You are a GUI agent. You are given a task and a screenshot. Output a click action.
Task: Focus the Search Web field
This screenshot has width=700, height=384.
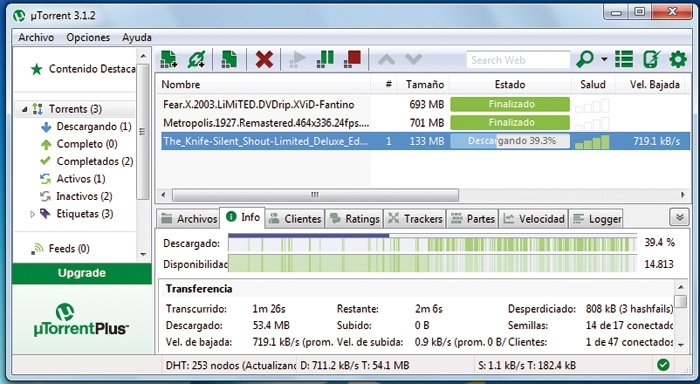point(518,60)
